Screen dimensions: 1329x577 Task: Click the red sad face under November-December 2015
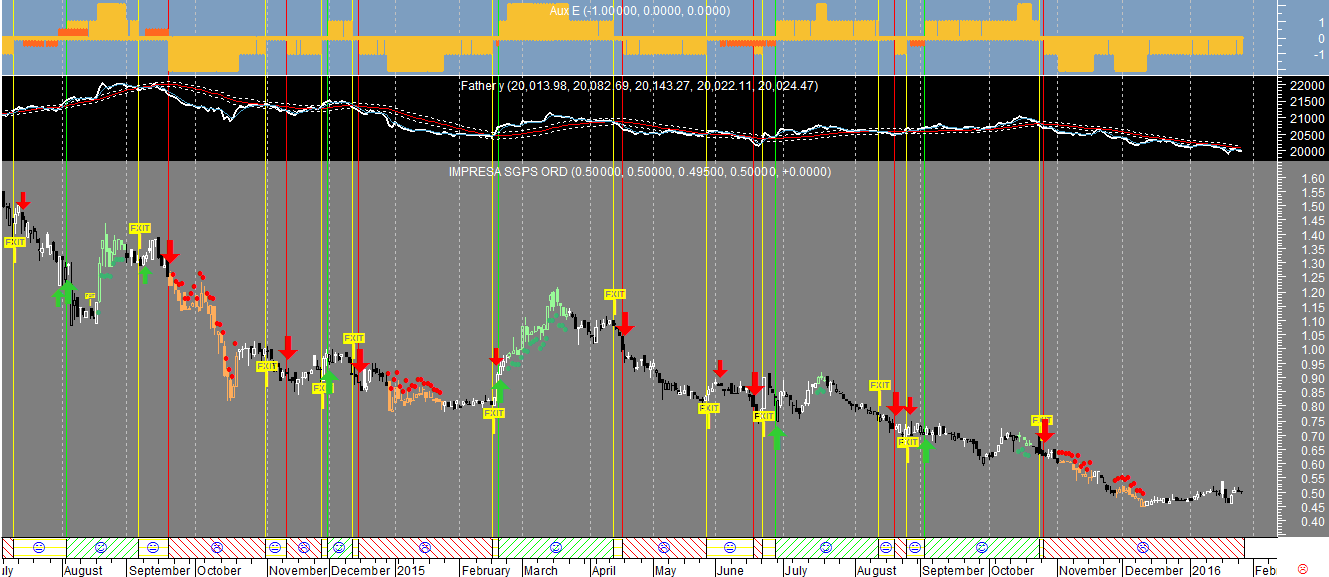point(1143,548)
